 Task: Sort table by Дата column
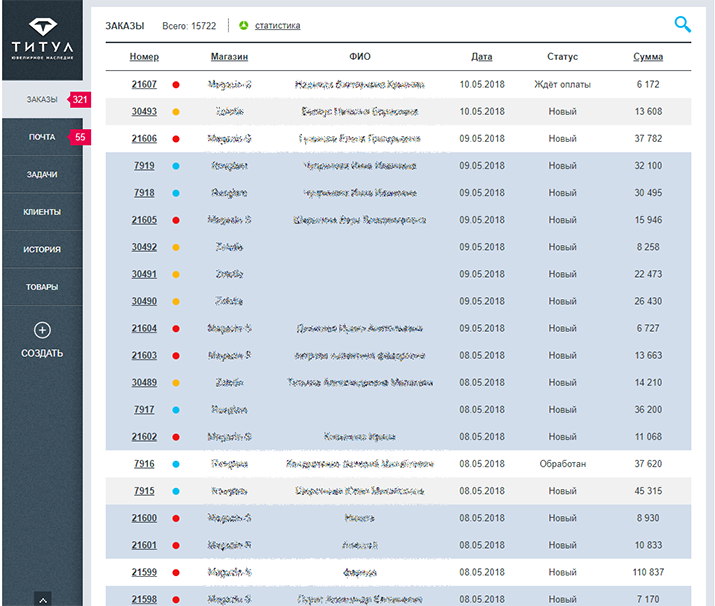tap(482, 57)
